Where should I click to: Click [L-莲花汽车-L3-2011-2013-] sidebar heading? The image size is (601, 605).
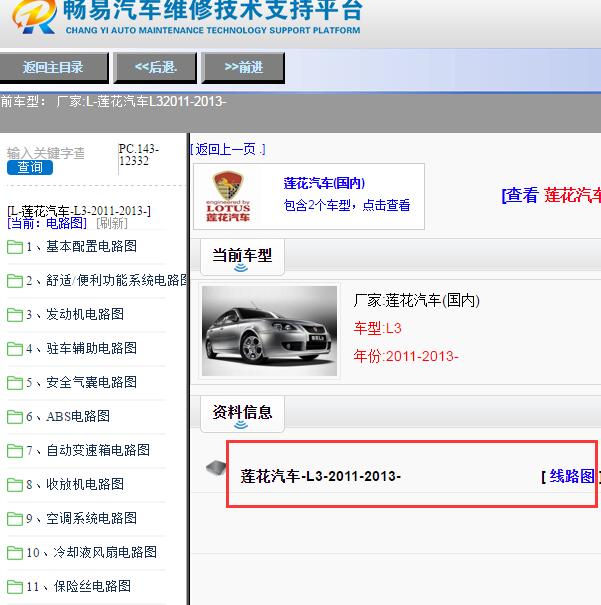(79, 211)
